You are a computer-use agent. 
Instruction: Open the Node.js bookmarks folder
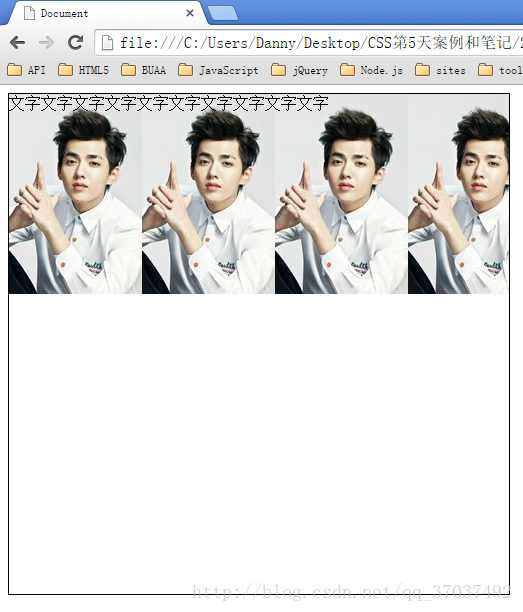tap(372, 70)
